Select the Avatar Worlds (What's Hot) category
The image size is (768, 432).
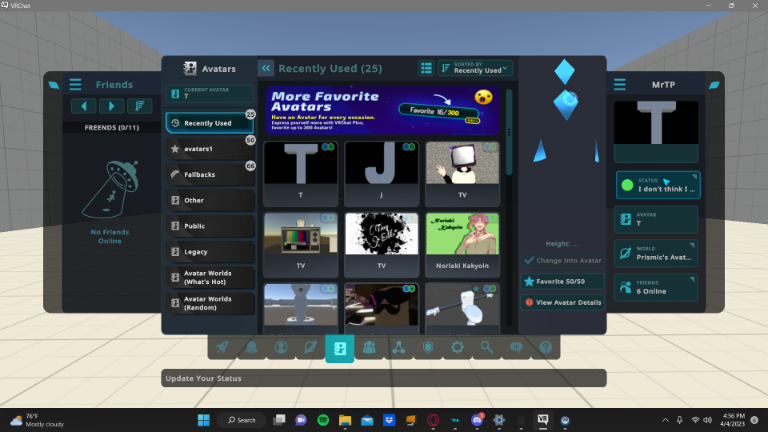tap(210, 277)
